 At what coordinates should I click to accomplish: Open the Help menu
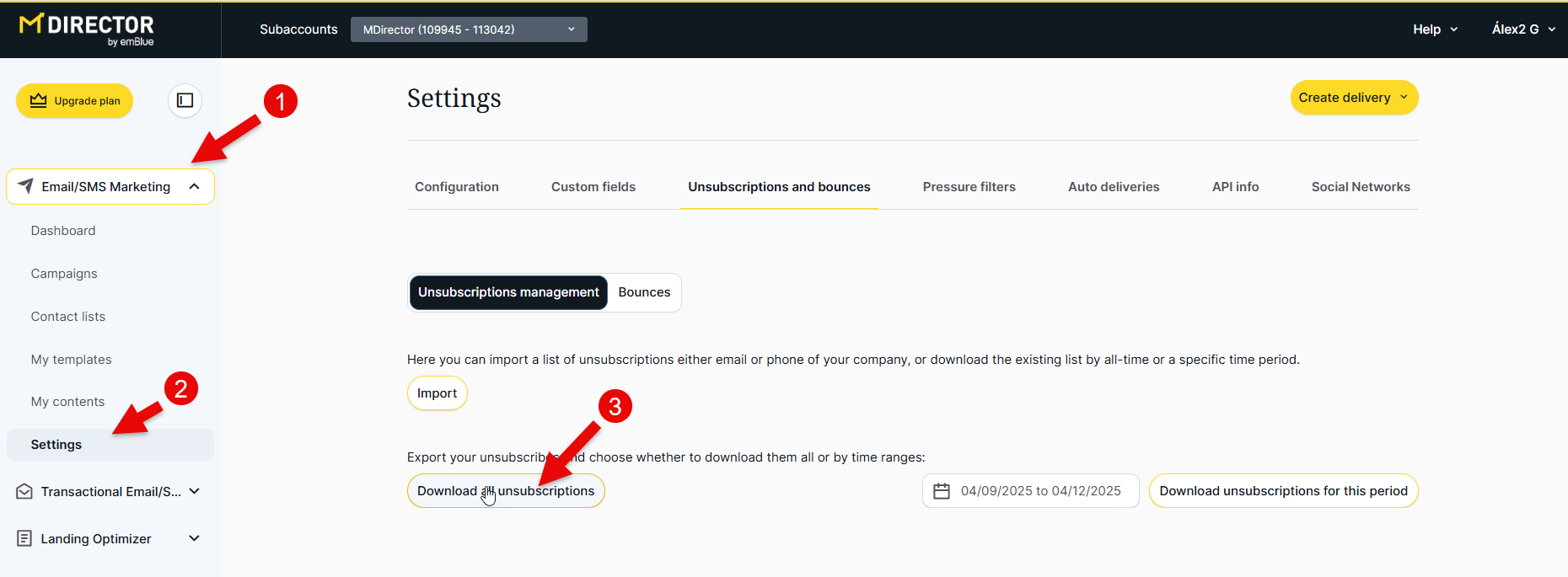[1434, 29]
